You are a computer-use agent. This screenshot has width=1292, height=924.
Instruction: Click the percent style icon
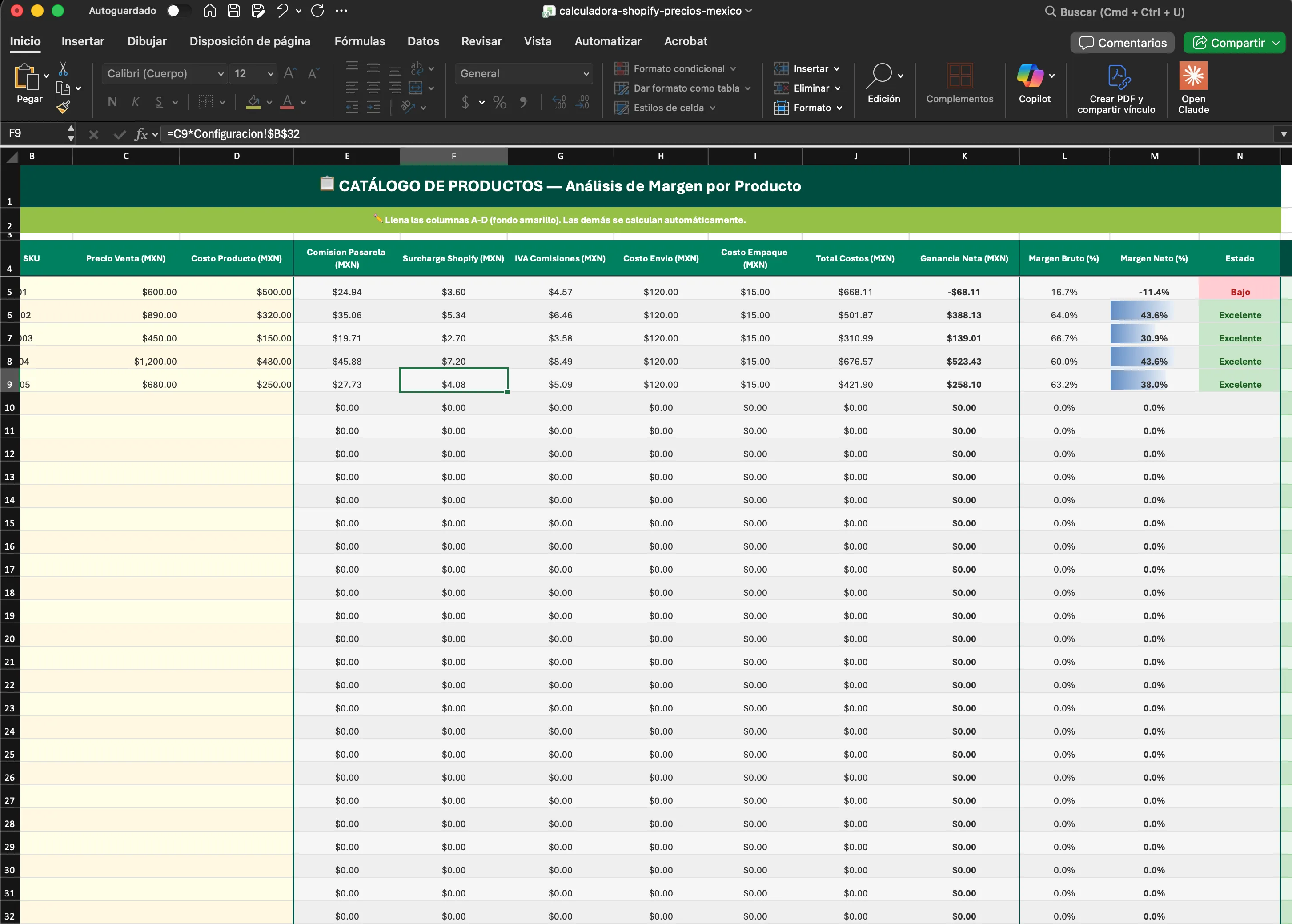(499, 102)
